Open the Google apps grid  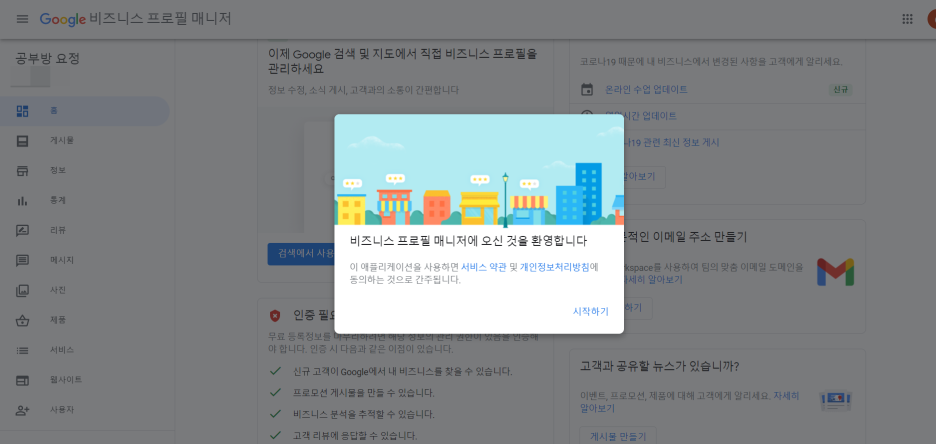tap(907, 19)
